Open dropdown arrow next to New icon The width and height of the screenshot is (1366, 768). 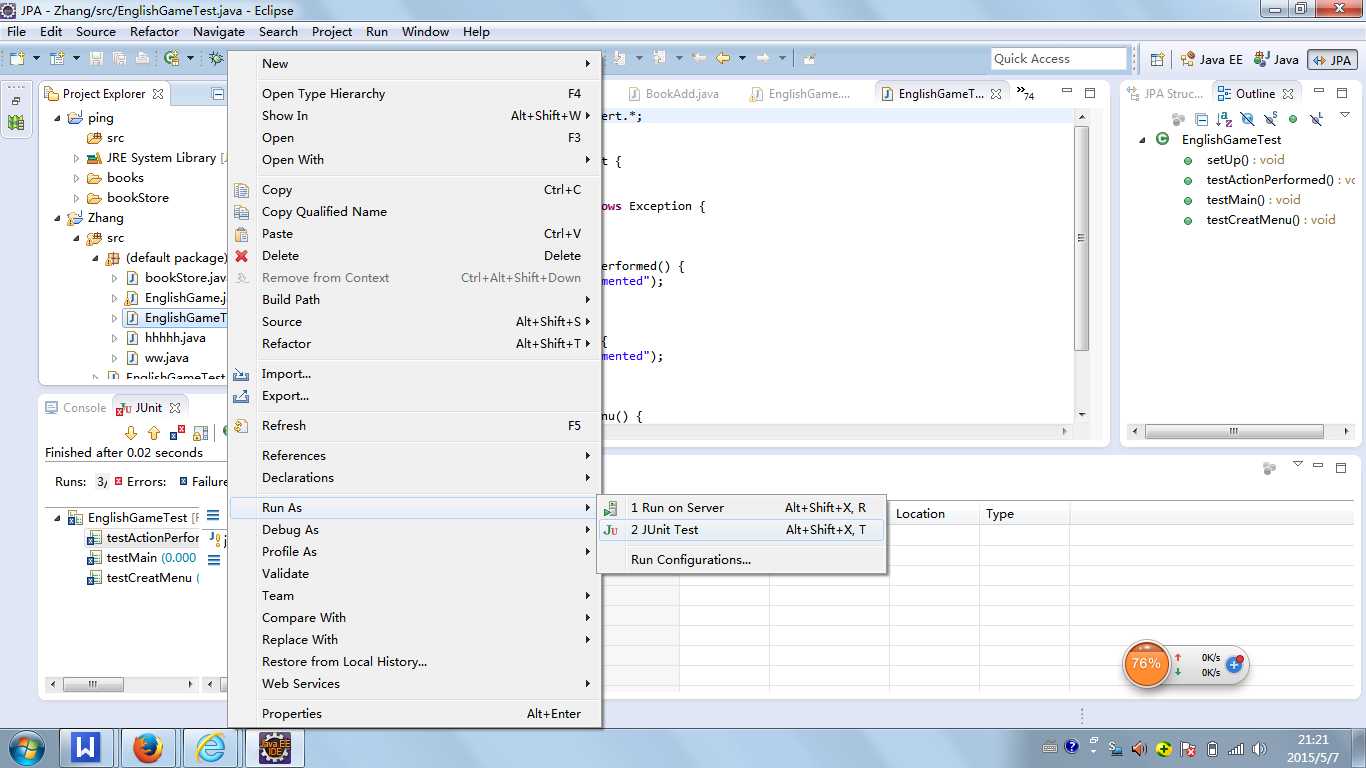[37, 59]
